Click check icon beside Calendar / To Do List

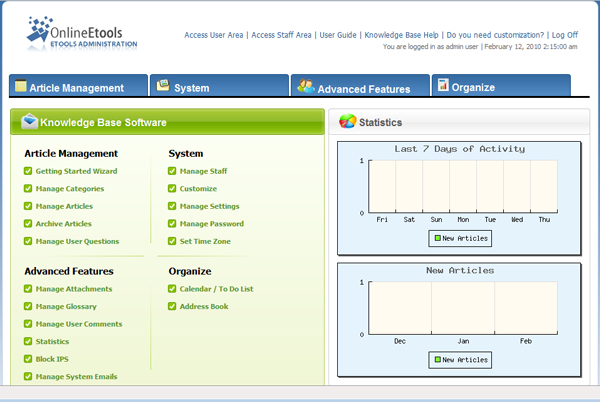point(172,288)
